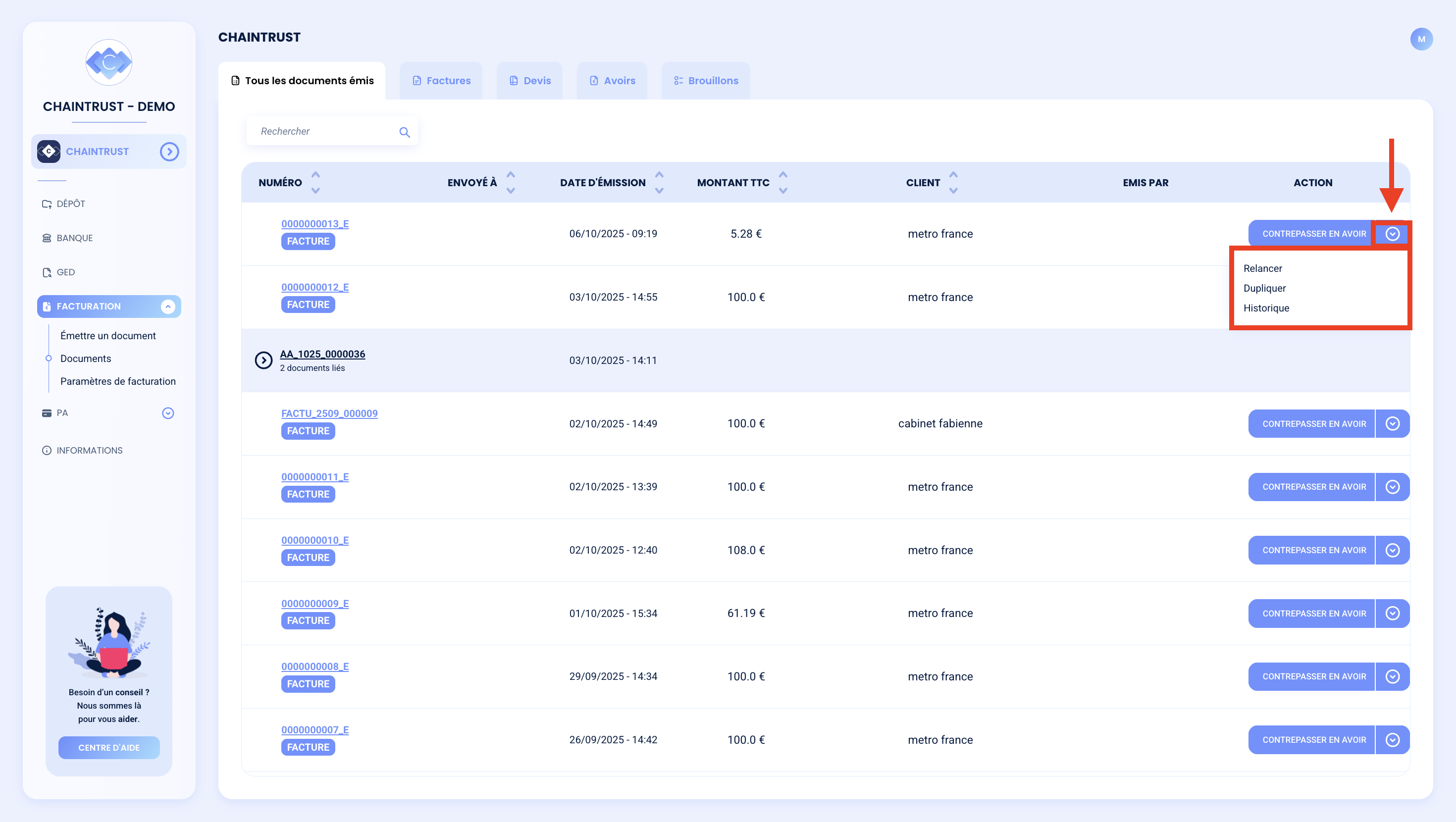Viewport: 1456px width, 822px height.
Task: Open invoice 0000000008_E link
Action: click(x=315, y=667)
